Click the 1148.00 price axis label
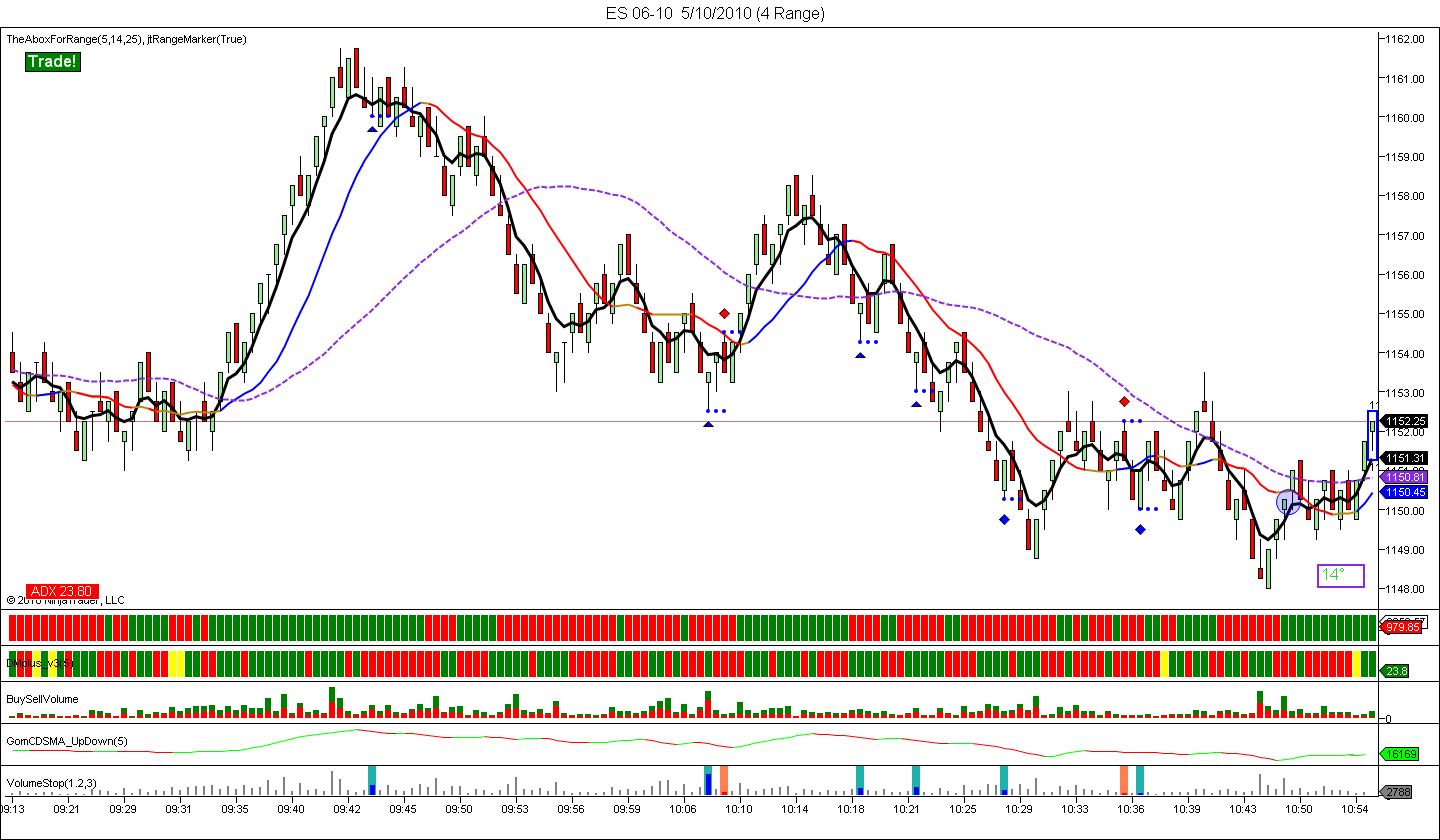The height and width of the screenshot is (840, 1440). (x=1405, y=589)
